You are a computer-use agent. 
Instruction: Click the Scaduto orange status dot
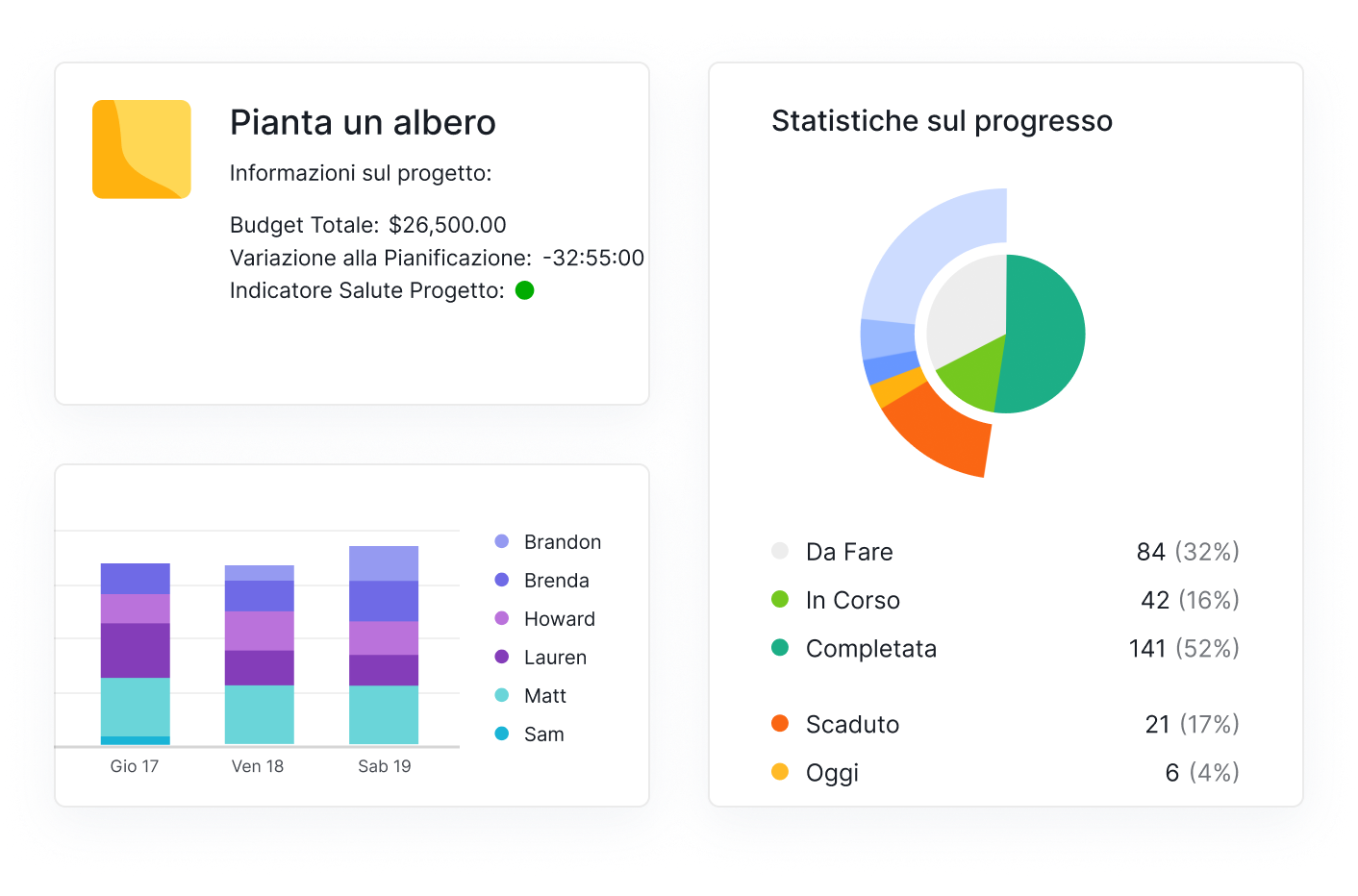point(780,723)
